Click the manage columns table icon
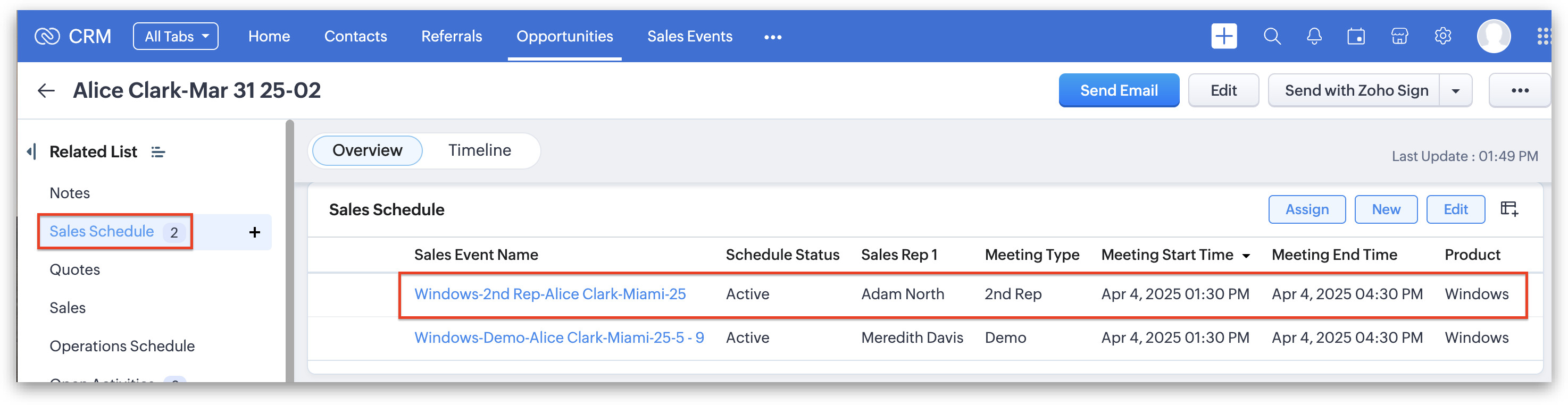 tap(1509, 209)
